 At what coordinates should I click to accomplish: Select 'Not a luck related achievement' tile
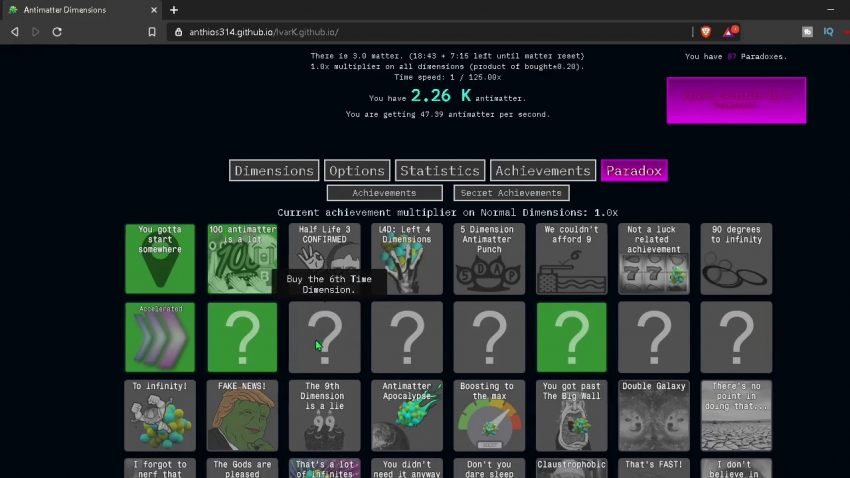coord(654,259)
